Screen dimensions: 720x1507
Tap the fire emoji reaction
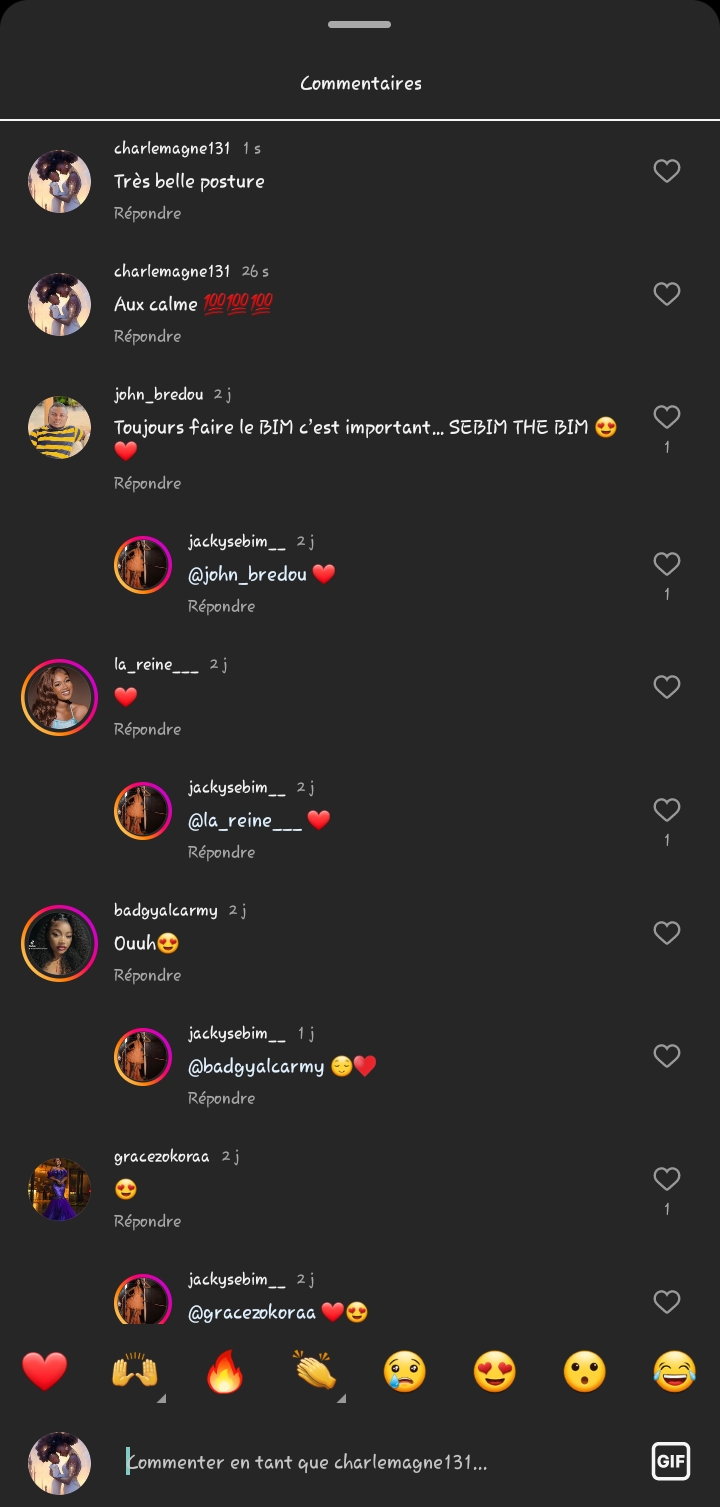click(225, 1371)
